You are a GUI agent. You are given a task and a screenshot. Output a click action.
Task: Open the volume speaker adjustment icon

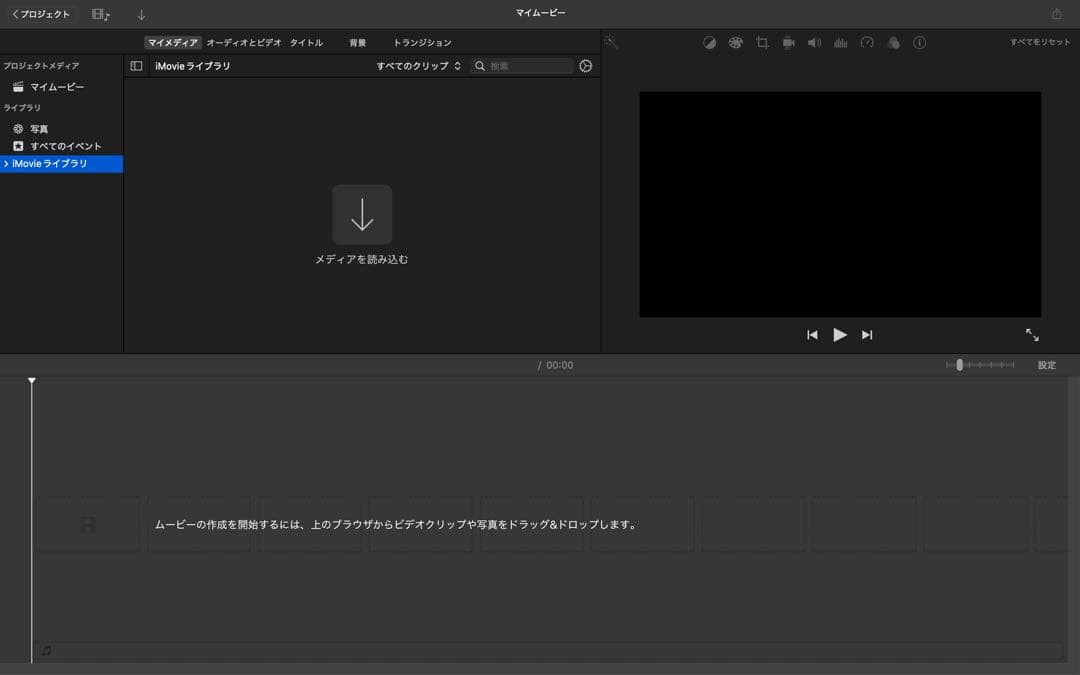[x=814, y=43]
